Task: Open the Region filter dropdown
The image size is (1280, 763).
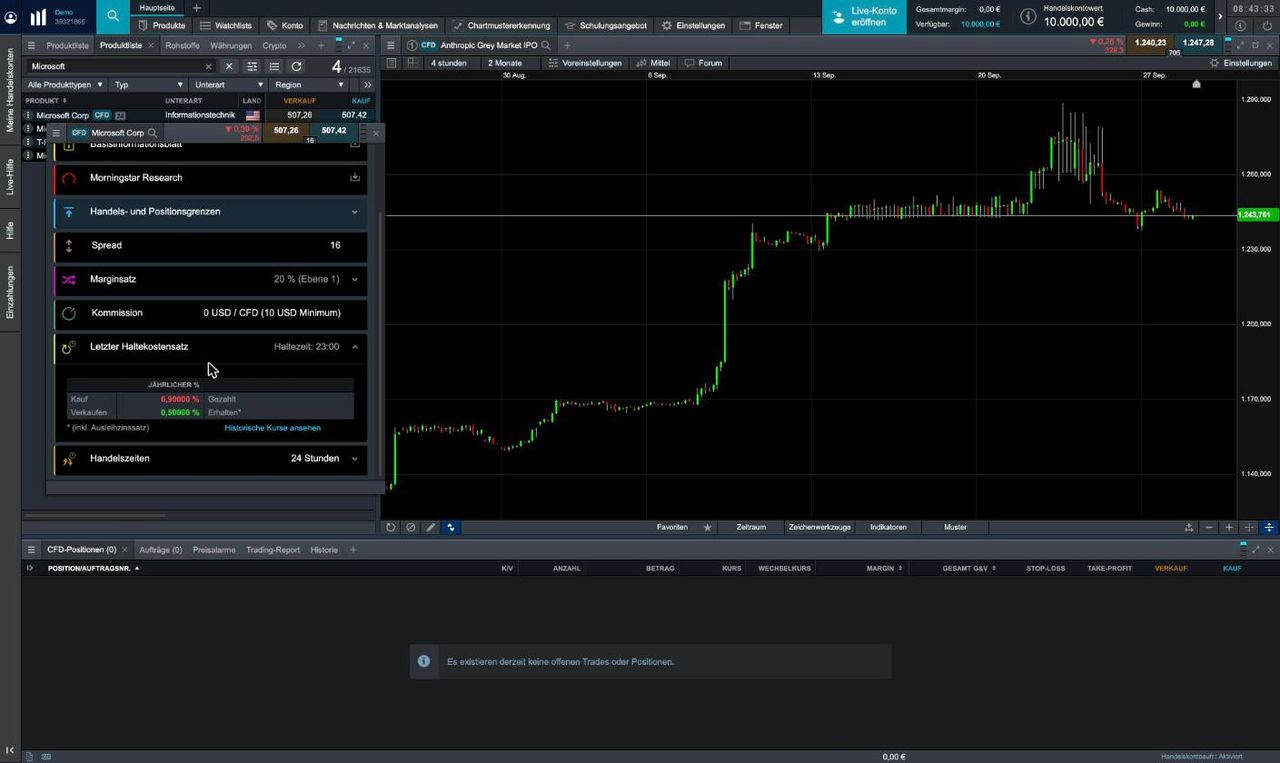Action: (x=308, y=85)
